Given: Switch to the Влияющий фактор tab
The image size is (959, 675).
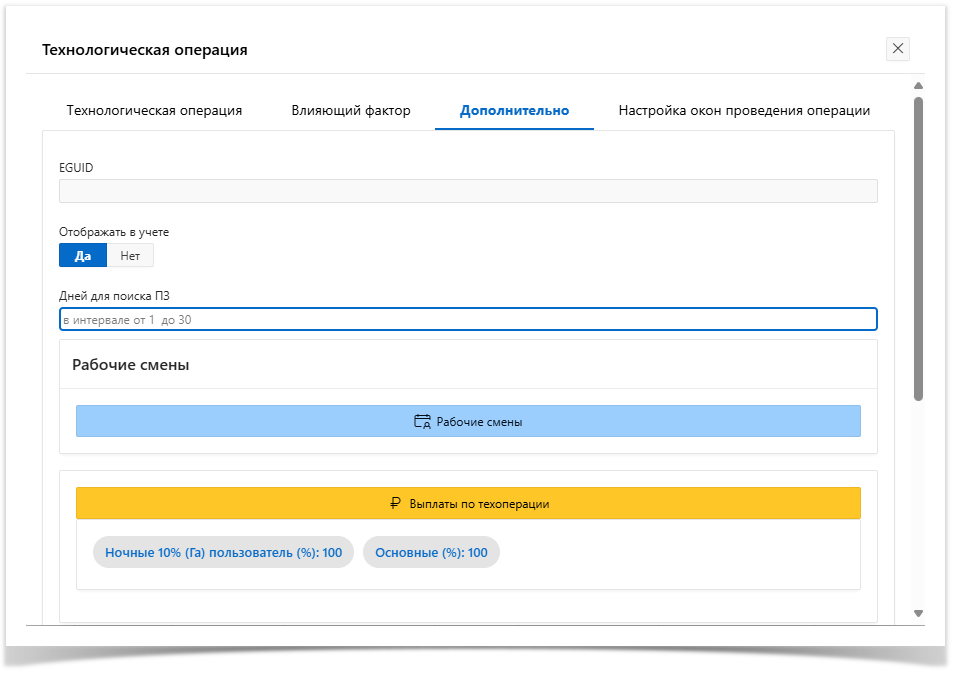Looking at the screenshot, I should [351, 111].
